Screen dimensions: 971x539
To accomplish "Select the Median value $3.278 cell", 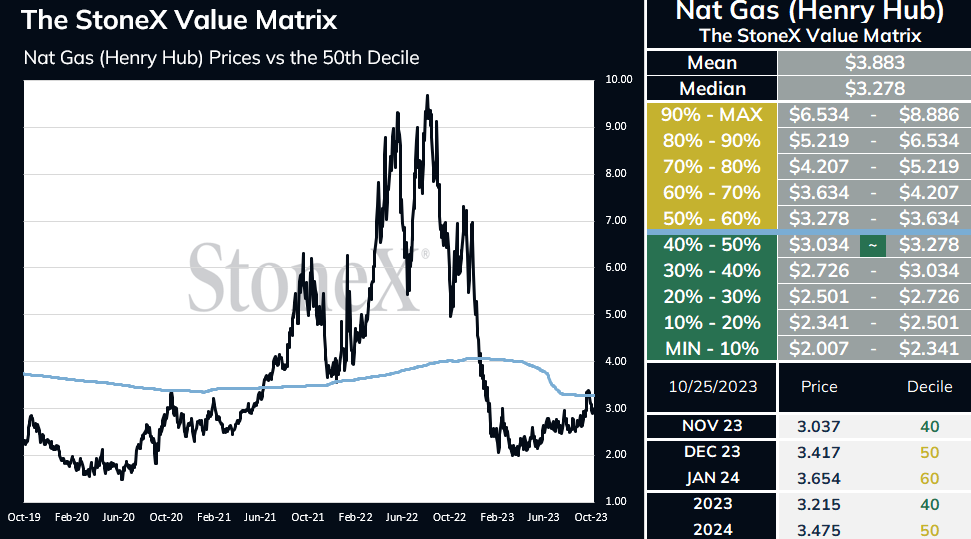I will (x=874, y=89).
